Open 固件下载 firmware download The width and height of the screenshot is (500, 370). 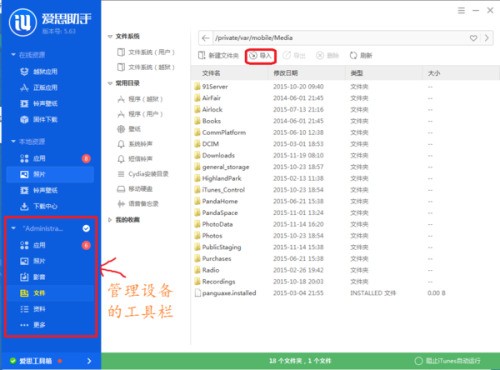pos(39,120)
